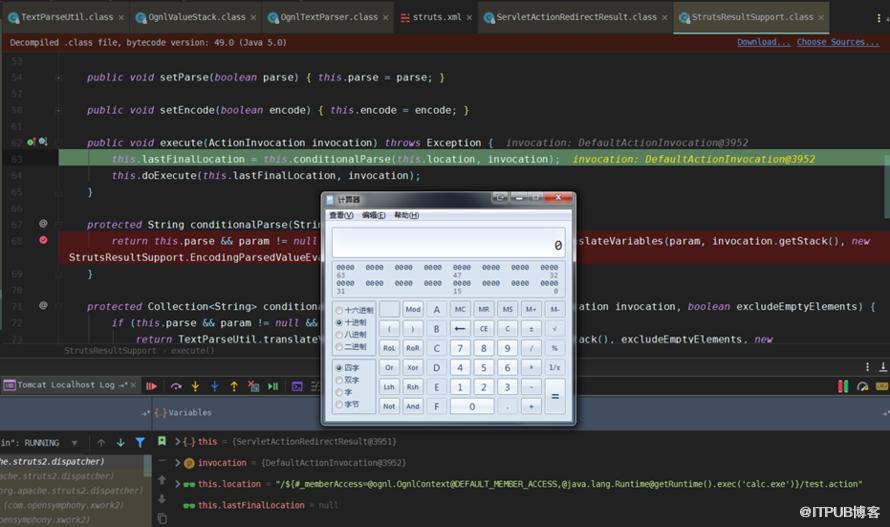Click the blue filter frames icon
890x527 pixels.
pos(140,442)
